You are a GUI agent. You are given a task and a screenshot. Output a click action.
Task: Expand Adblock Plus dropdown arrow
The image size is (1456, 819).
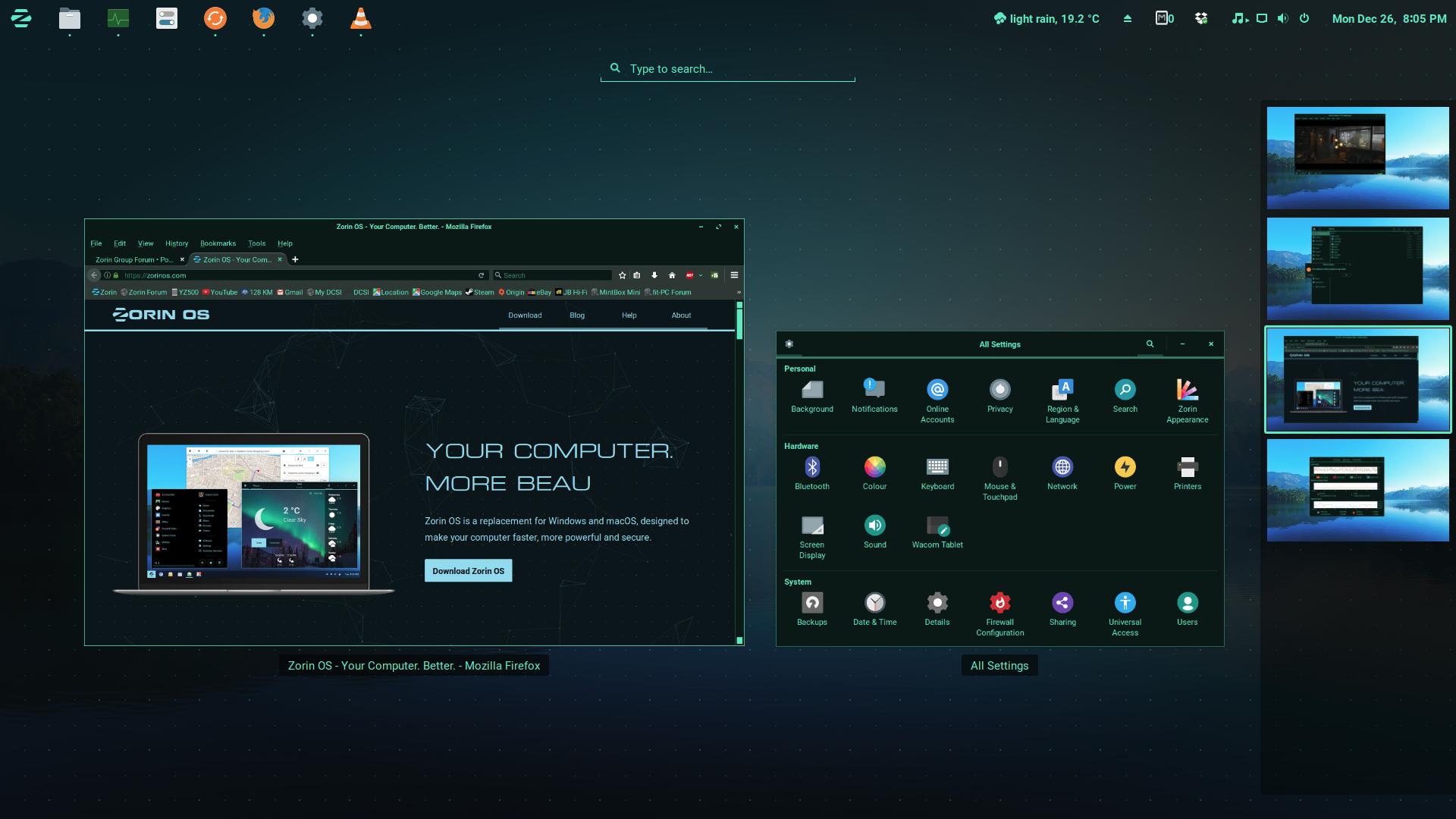701,275
